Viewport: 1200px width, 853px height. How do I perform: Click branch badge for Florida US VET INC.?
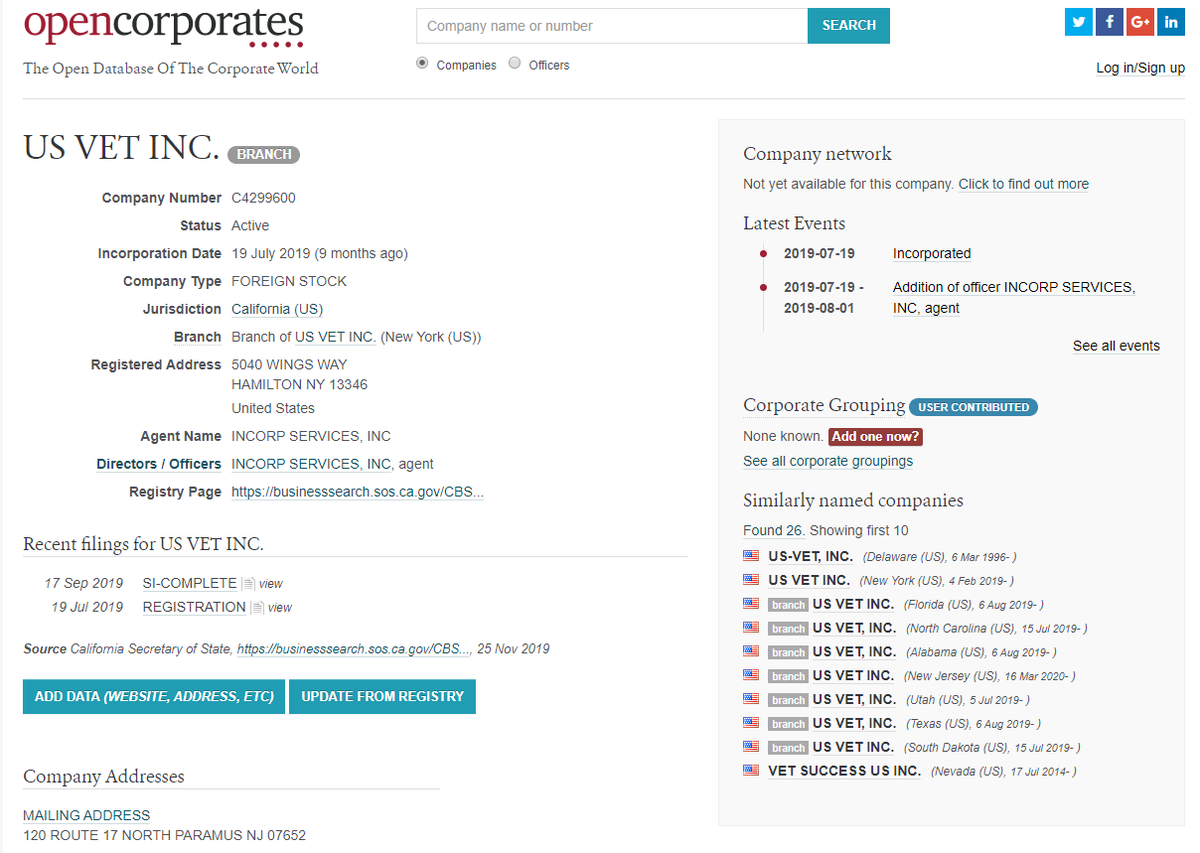(x=788, y=605)
